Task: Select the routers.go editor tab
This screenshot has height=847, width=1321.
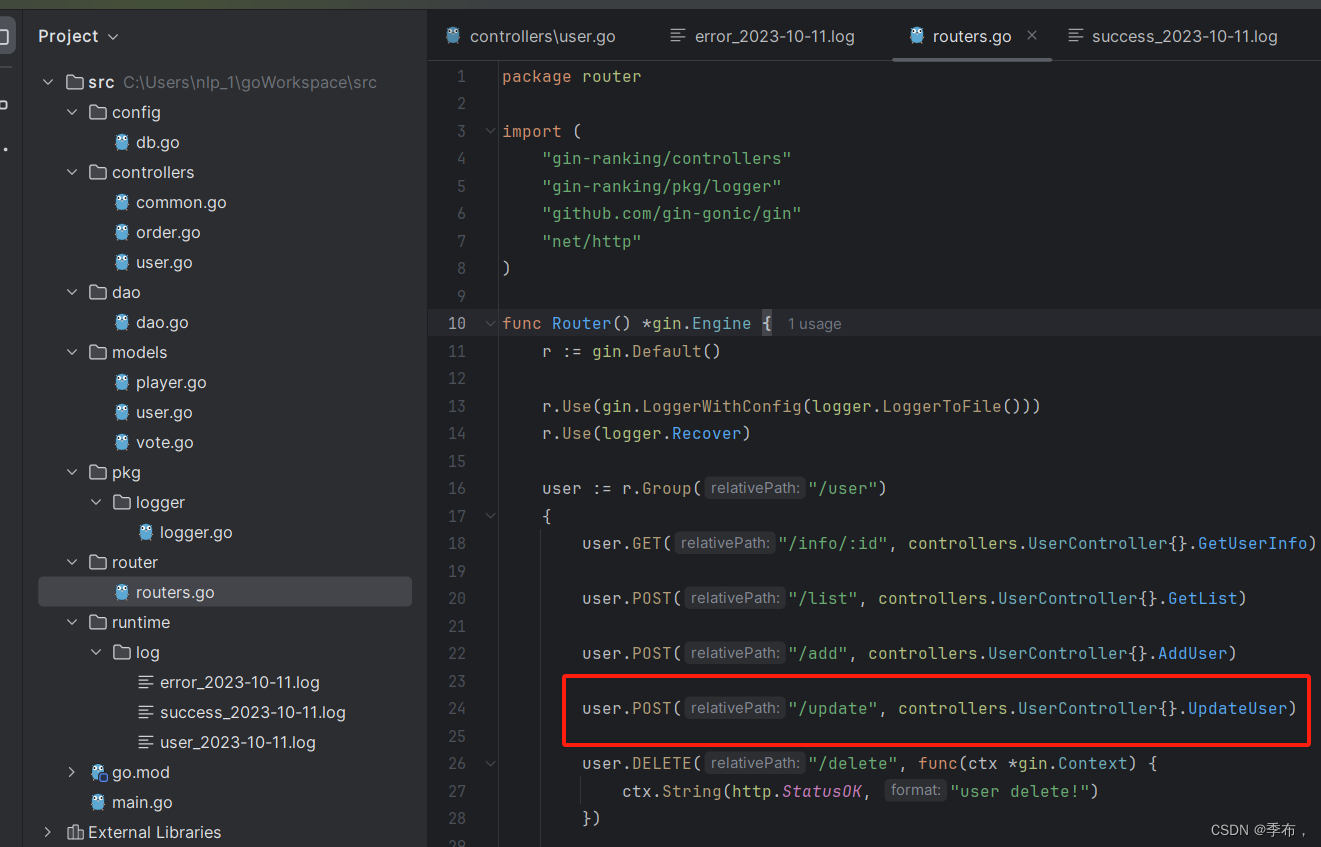Action: click(x=972, y=36)
